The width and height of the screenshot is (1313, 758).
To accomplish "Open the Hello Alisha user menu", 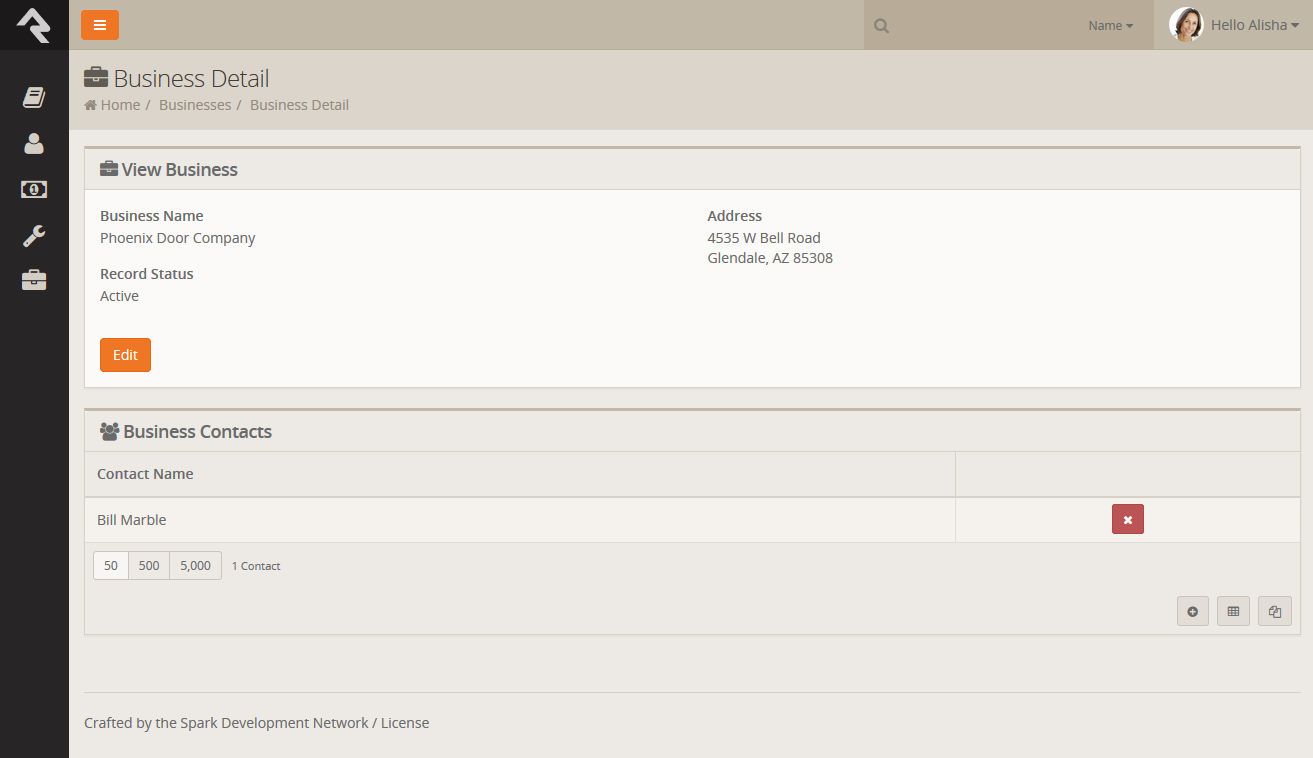I will tap(1235, 25).
